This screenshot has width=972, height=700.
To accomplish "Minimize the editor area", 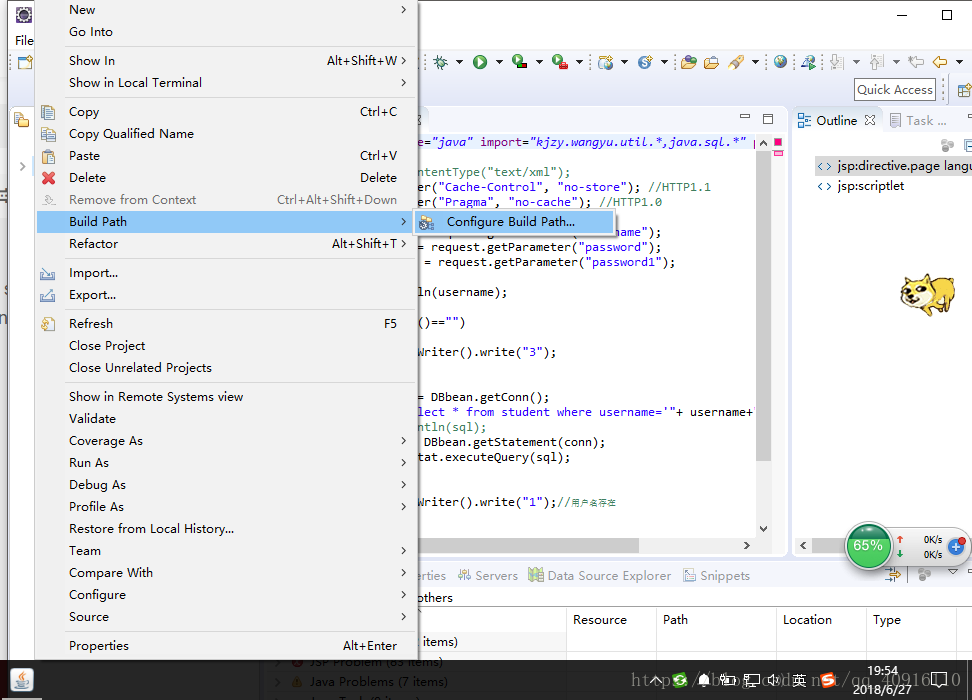I will pos(745,117).
